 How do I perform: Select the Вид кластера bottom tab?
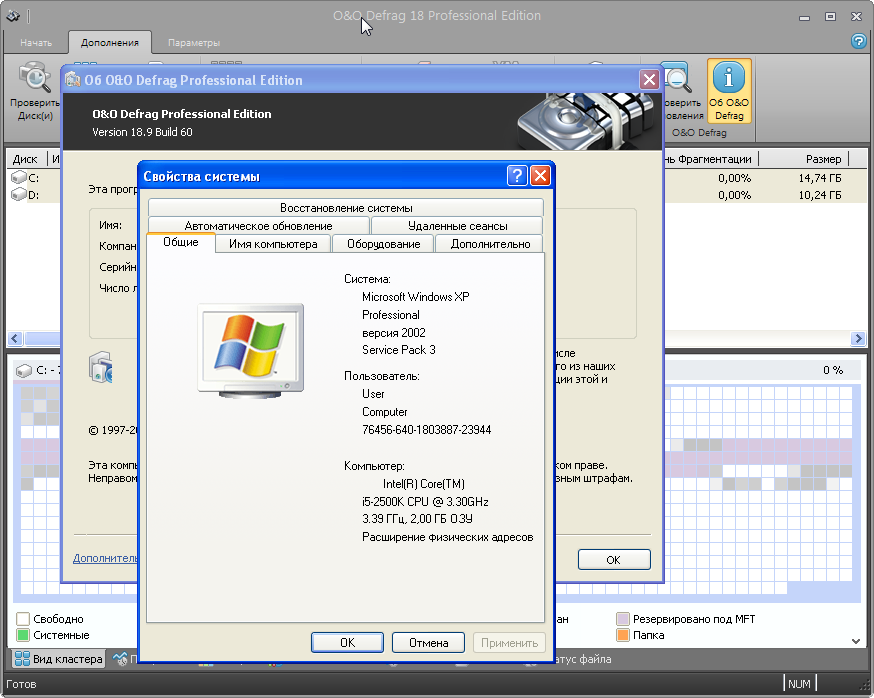58,659
